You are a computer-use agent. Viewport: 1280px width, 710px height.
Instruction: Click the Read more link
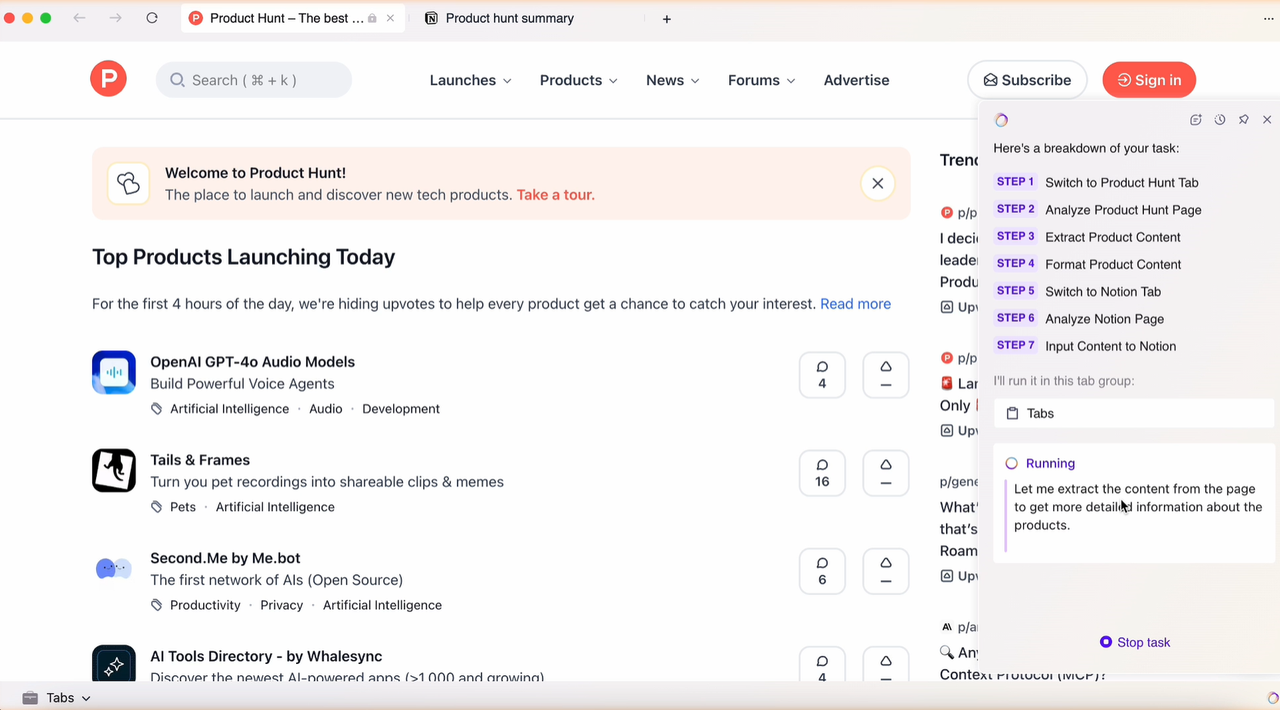click(x=855, y=304)
